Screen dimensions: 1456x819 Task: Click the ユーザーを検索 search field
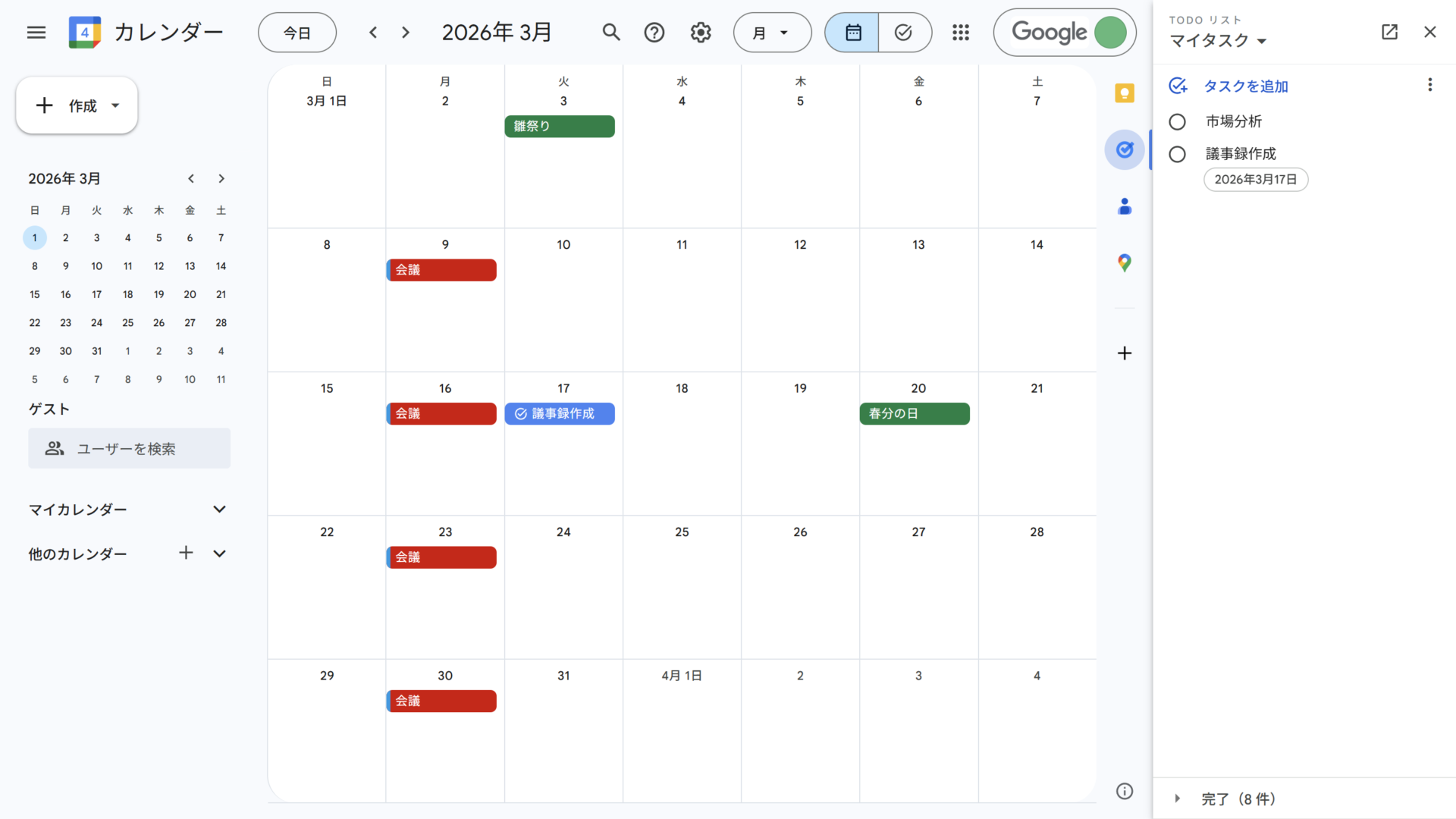(x=129, y=449)
